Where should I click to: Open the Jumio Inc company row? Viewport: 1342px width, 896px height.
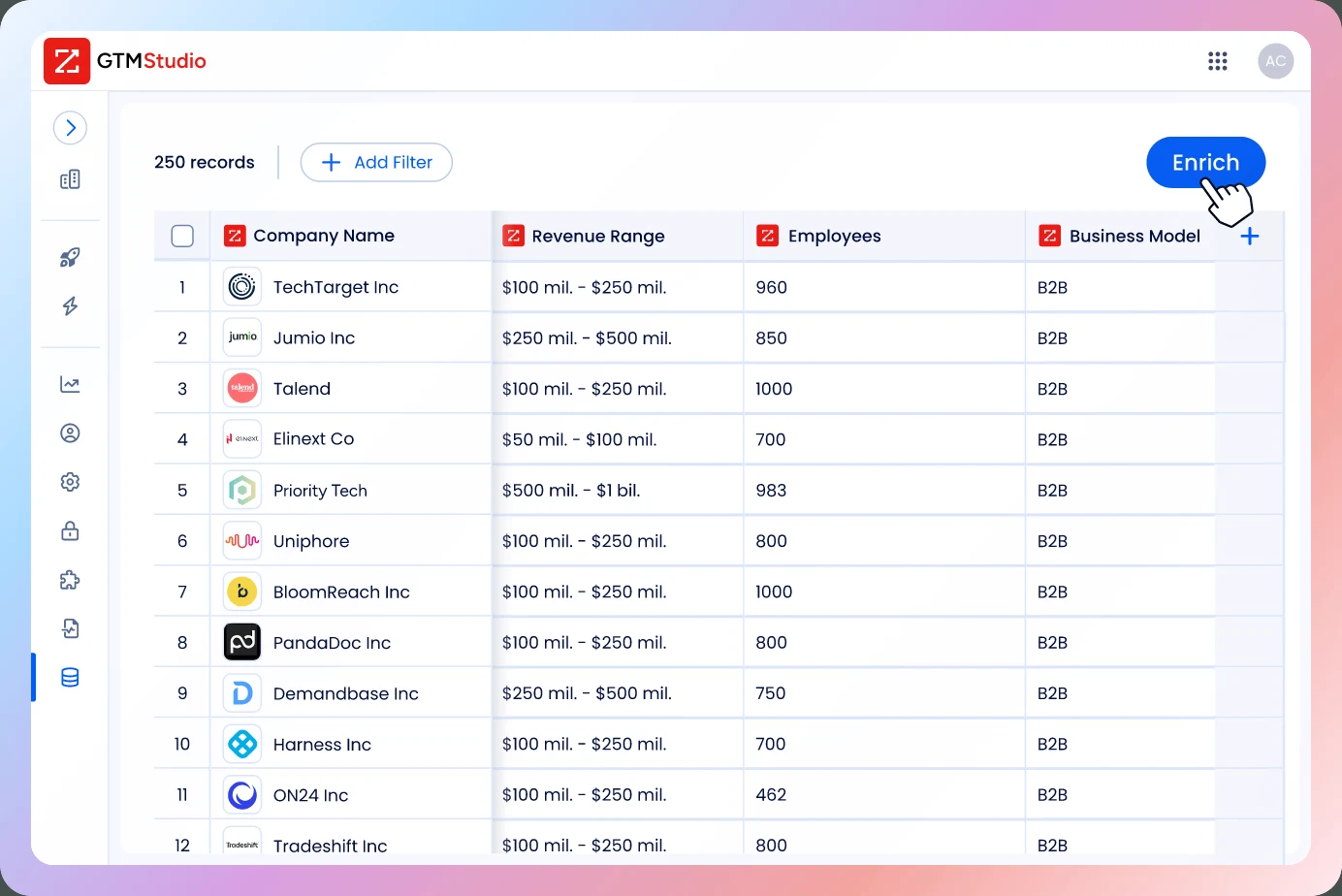719,337
